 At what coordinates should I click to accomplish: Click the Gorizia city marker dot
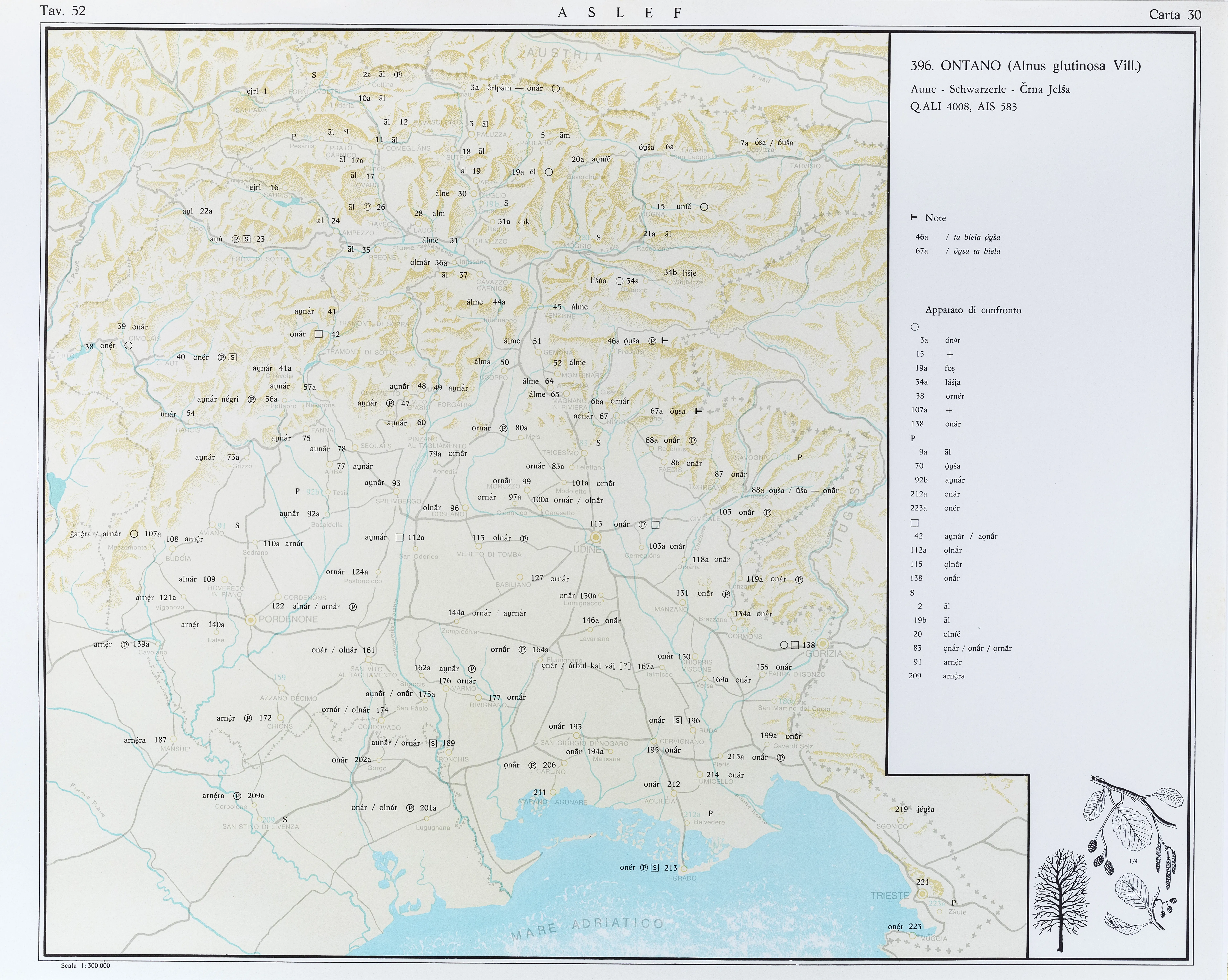pyautogui.click(x=823, y=644)
